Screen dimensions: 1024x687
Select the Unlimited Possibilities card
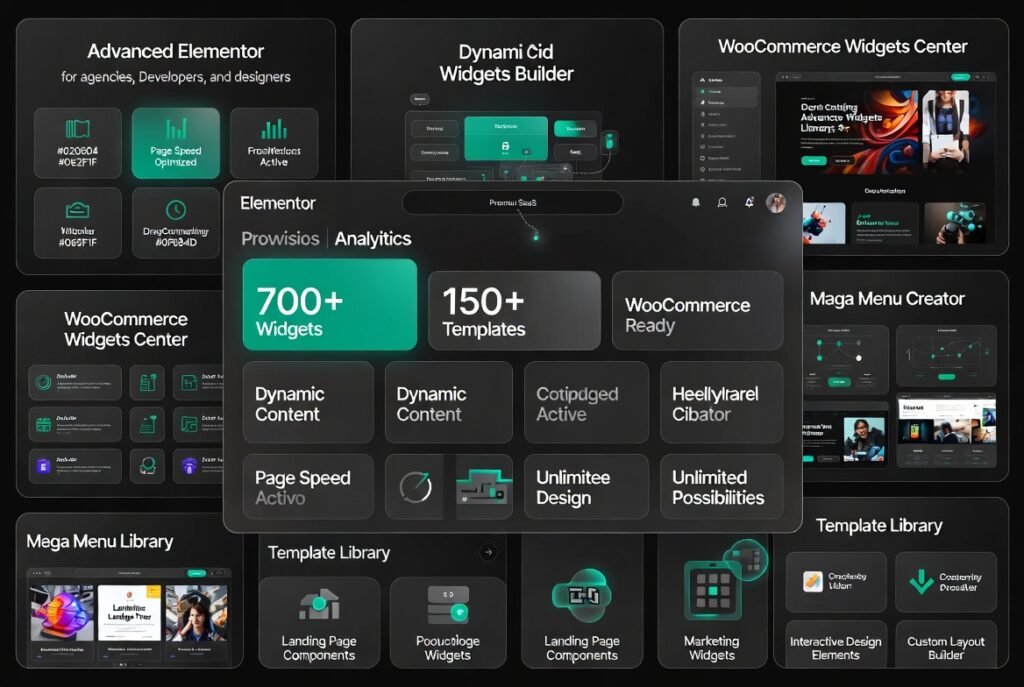point(722,487)
